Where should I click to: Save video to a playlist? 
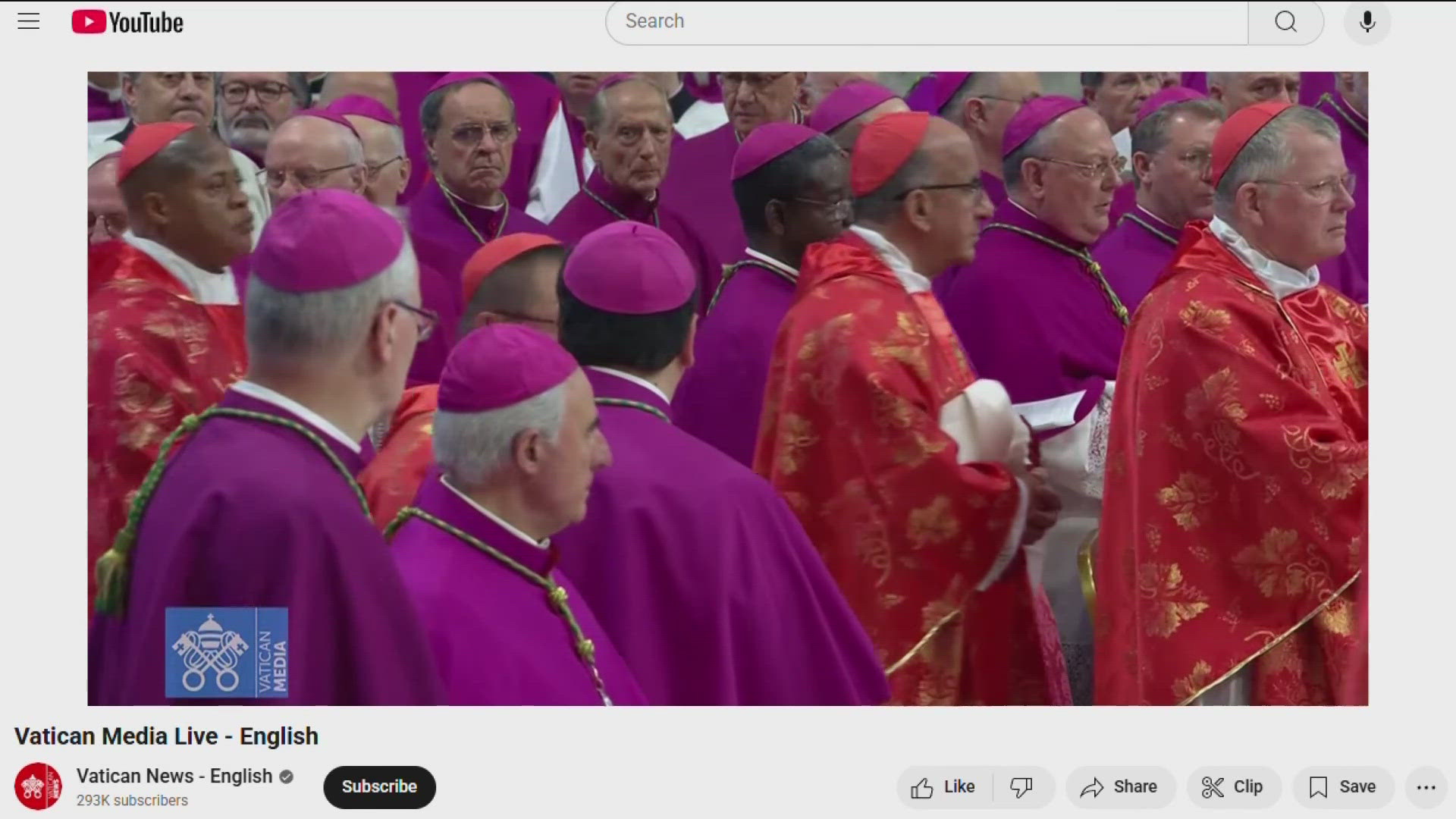click(x=1342, y=787)
